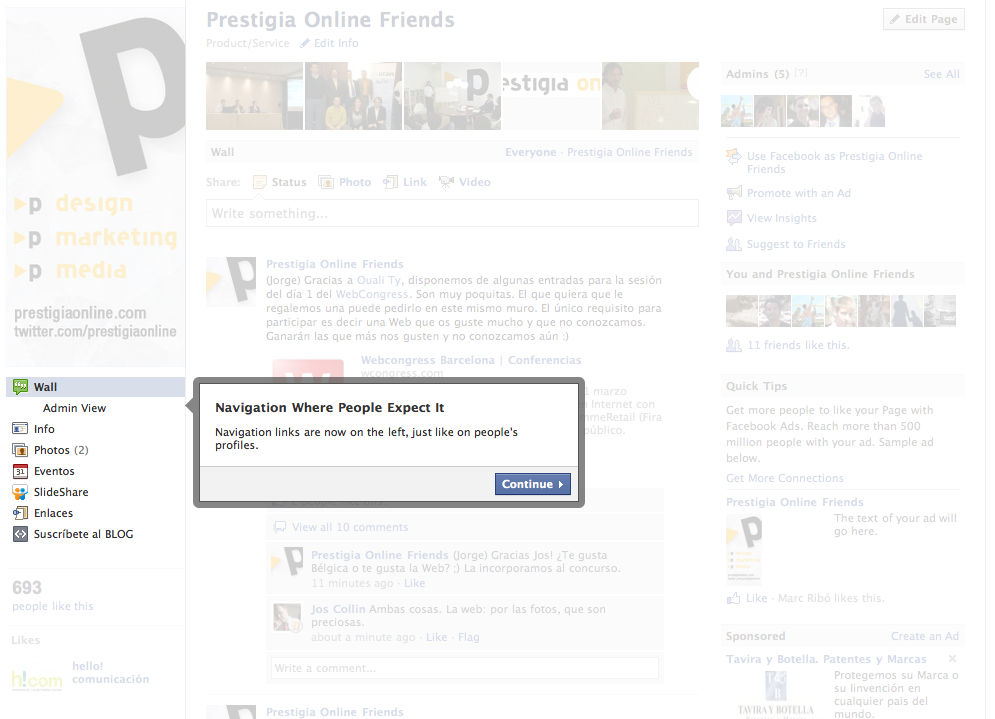
Task: Open Webcongress Barcelona | Conferencias link
Action: pos(471,360)
